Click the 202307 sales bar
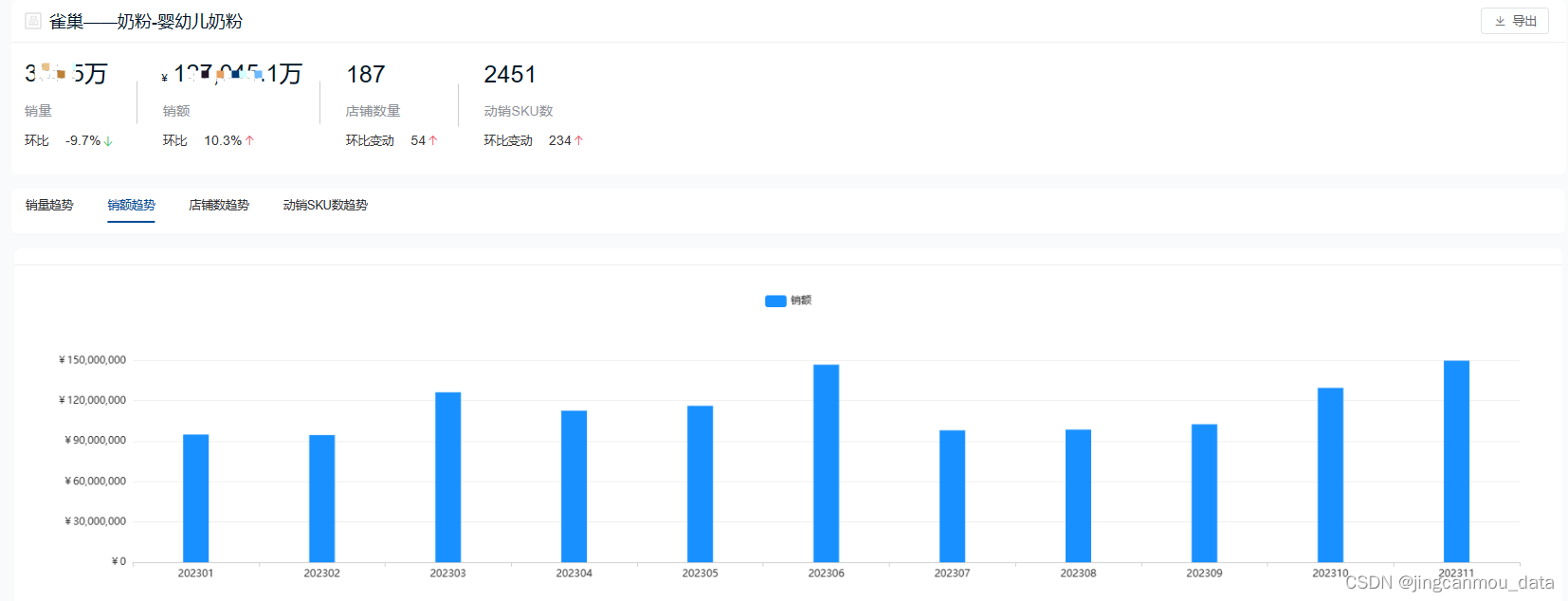The width and height of the screenshot is (1568, 601). (952, 496)
